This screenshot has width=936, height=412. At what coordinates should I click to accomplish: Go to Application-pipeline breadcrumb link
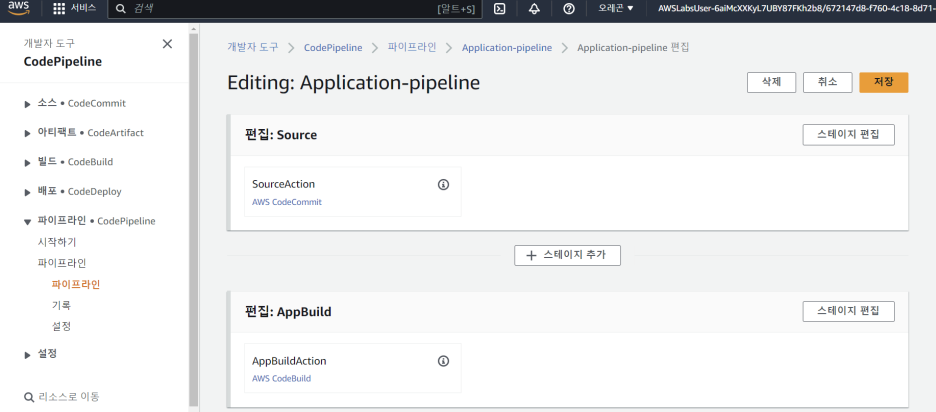tap(507, 47)
